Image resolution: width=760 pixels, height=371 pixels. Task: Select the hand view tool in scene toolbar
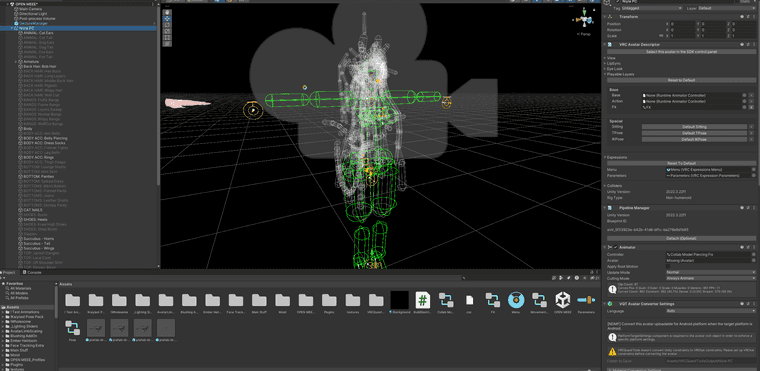tap(167, 12)
